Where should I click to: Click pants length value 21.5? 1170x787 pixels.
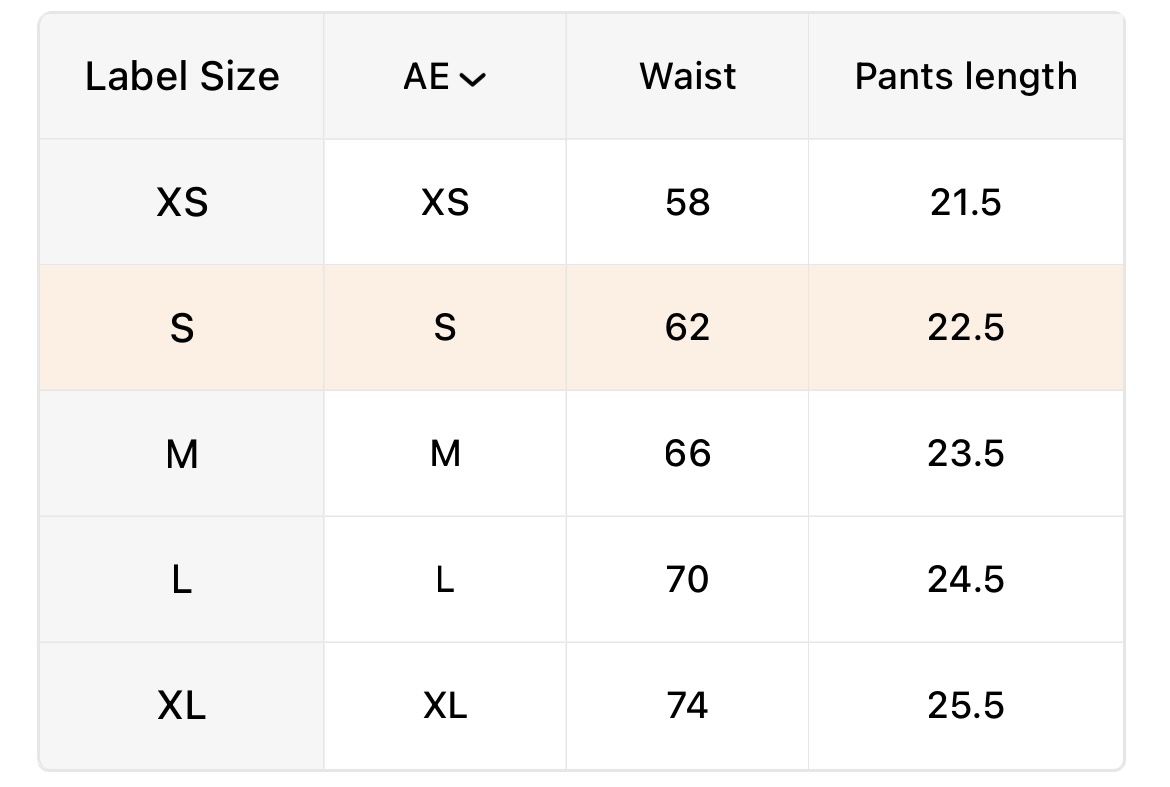(966, 203)
